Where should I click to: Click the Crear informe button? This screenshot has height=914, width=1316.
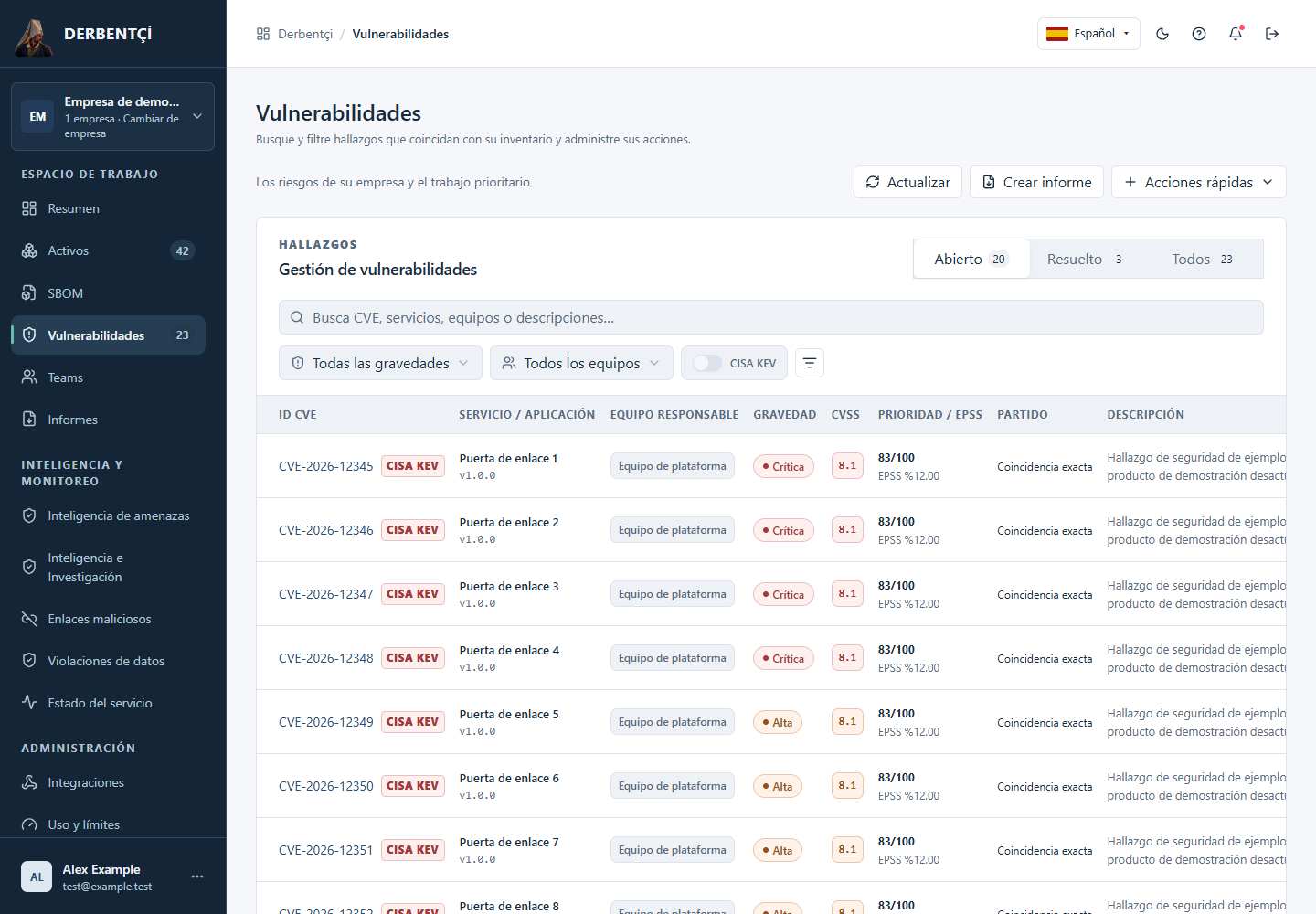coord(1036,182)
